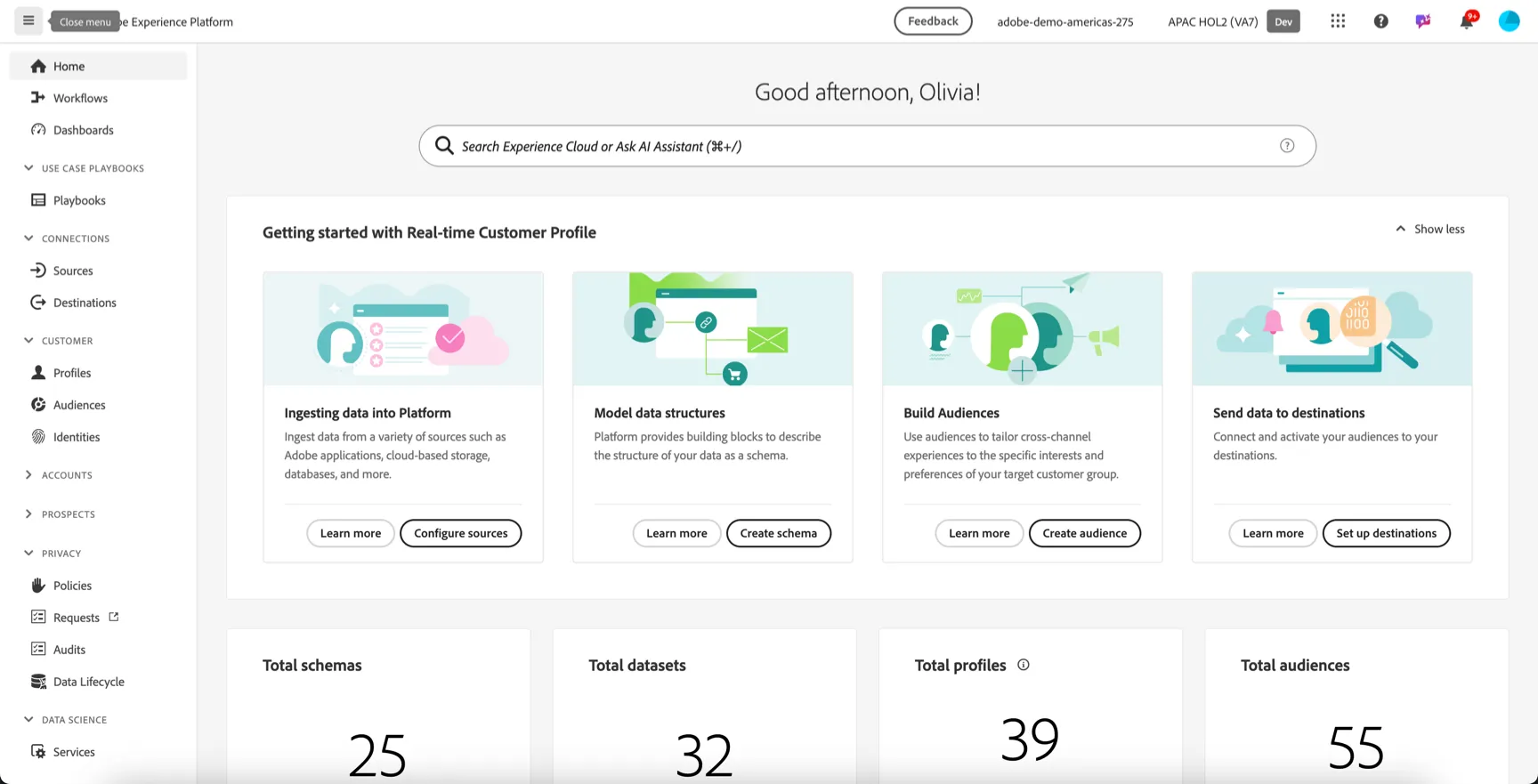This screenshot has width=1538, height=784.
Task: Click Show less to collapse getting started
Action: click(1429, 230)
